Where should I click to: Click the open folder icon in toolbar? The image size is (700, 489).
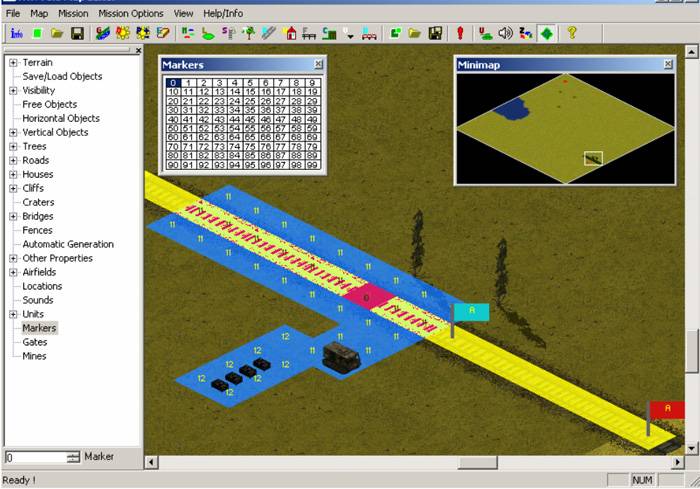click(57, 33)
